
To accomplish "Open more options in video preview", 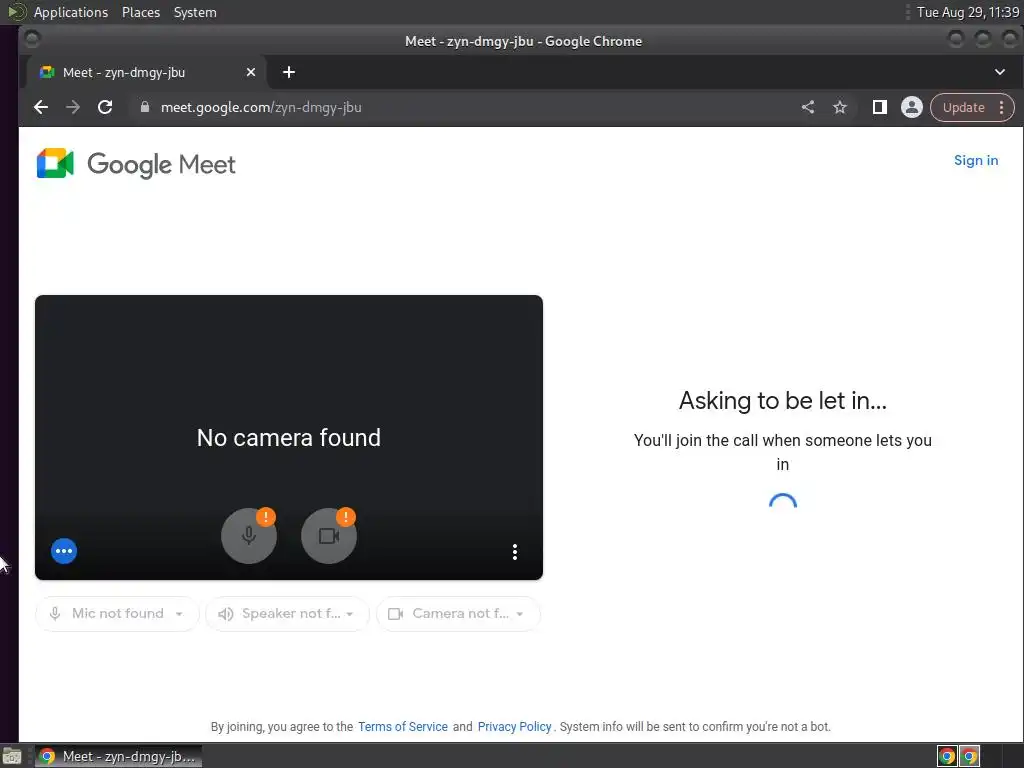I will [515, 552].
